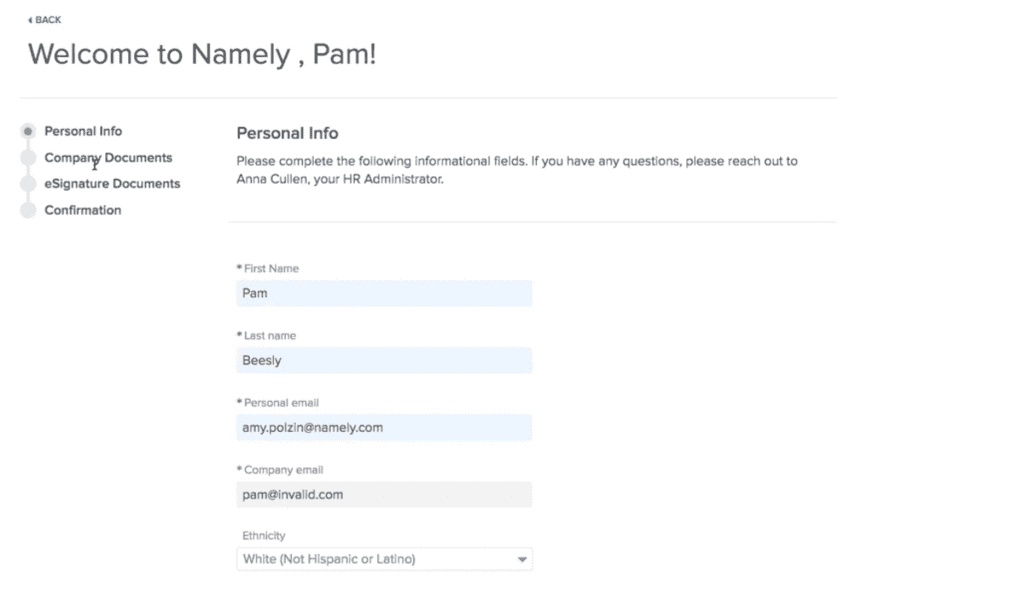The height and width of the screenshot is (594, 1024).
Task: Click the First Name field containing Pam
Action: click(x=384, y=294)
